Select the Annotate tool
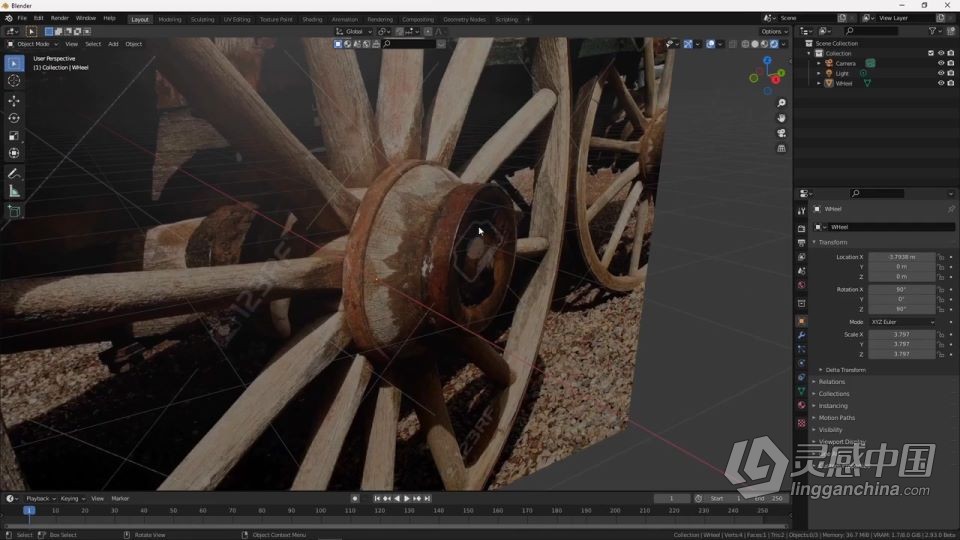The image size is (960, 540). tap(14, 174)
